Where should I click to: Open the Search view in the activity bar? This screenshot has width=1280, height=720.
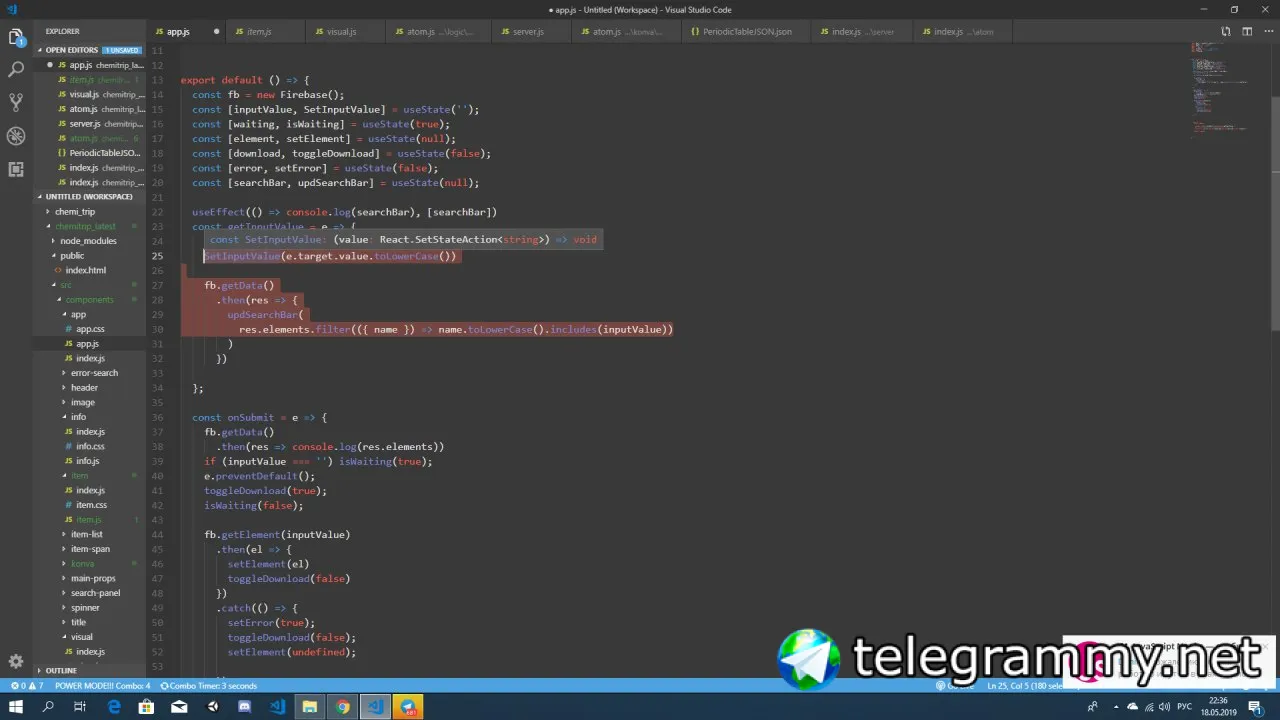click(x=16, y=70)
